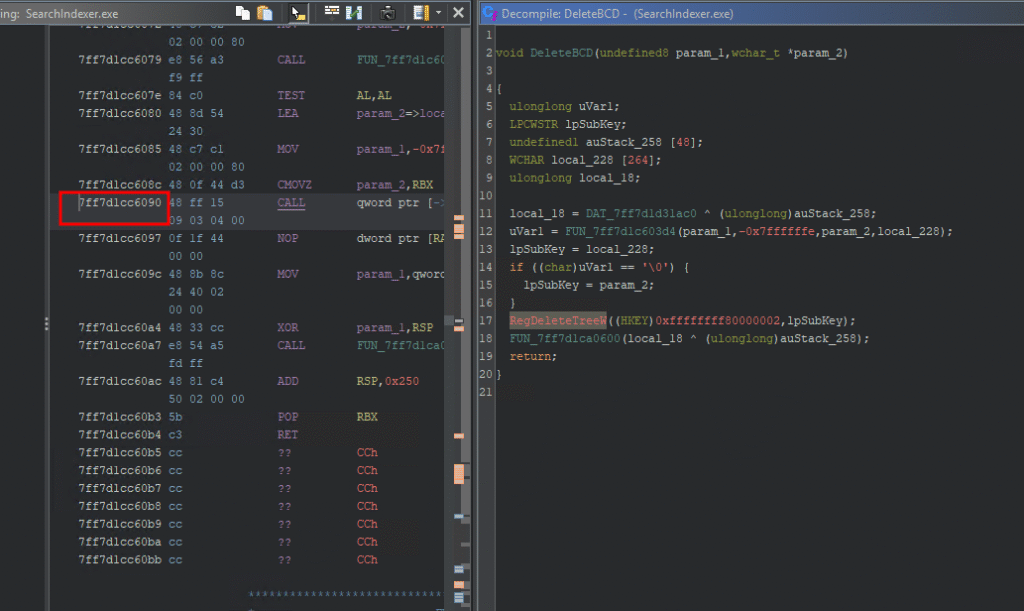Image resolution: width=1024 pixels, height=611 pixels.
Task: Expand the margin options dropdown arrow
Action: 437,13
